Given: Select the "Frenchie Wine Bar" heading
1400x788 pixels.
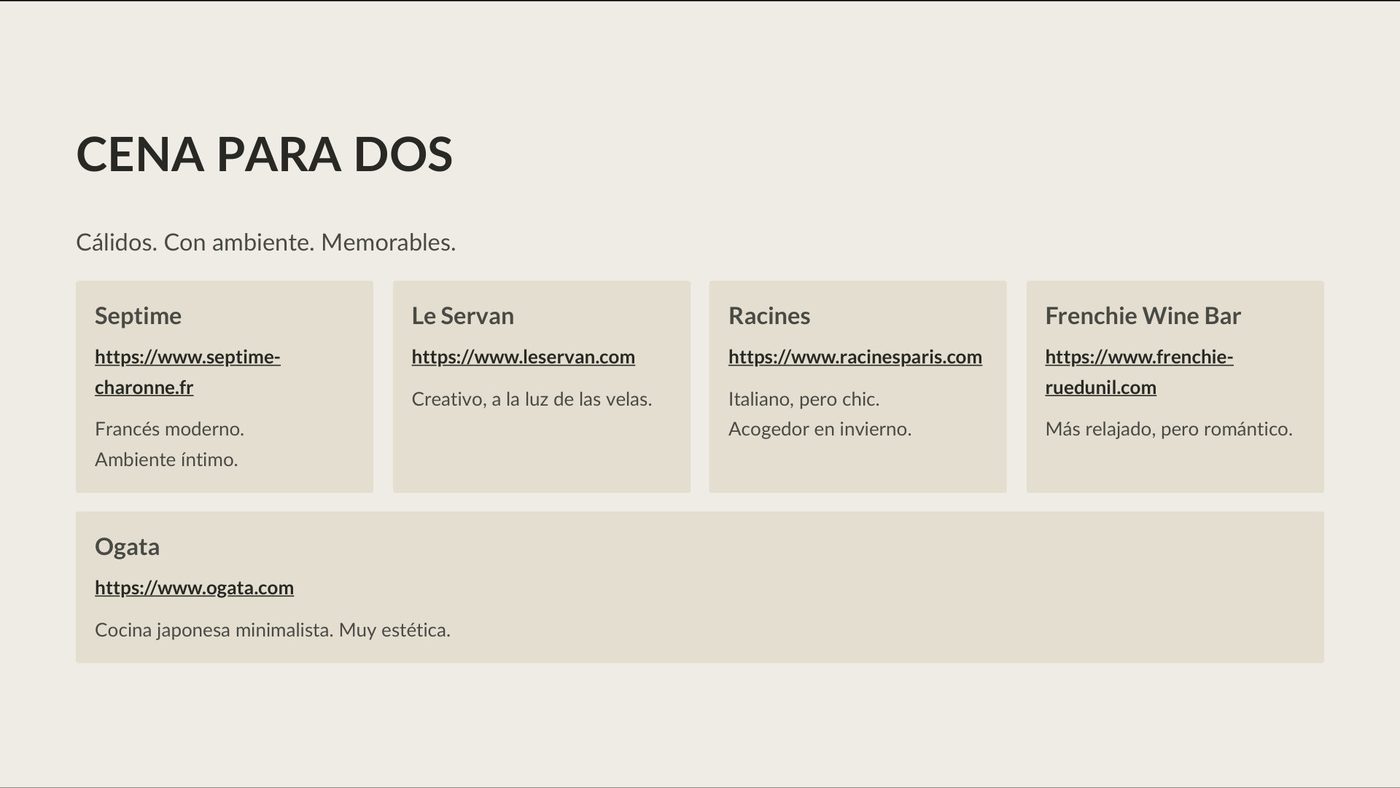Looking at the screenshot, I should (x=1143, y=316).
